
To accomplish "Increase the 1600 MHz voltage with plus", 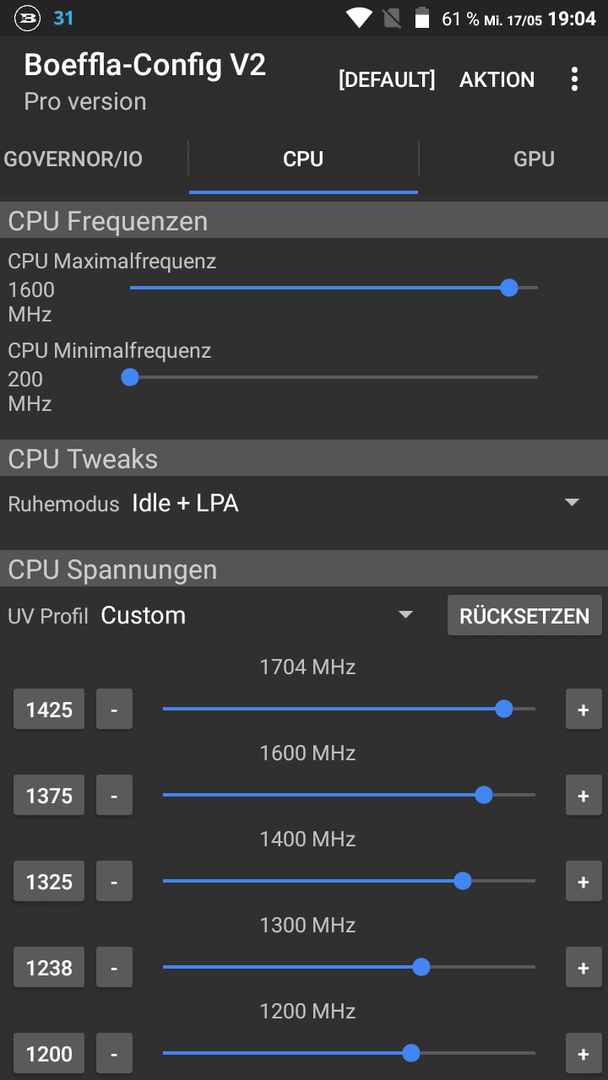I will click(x=583, y=795).
